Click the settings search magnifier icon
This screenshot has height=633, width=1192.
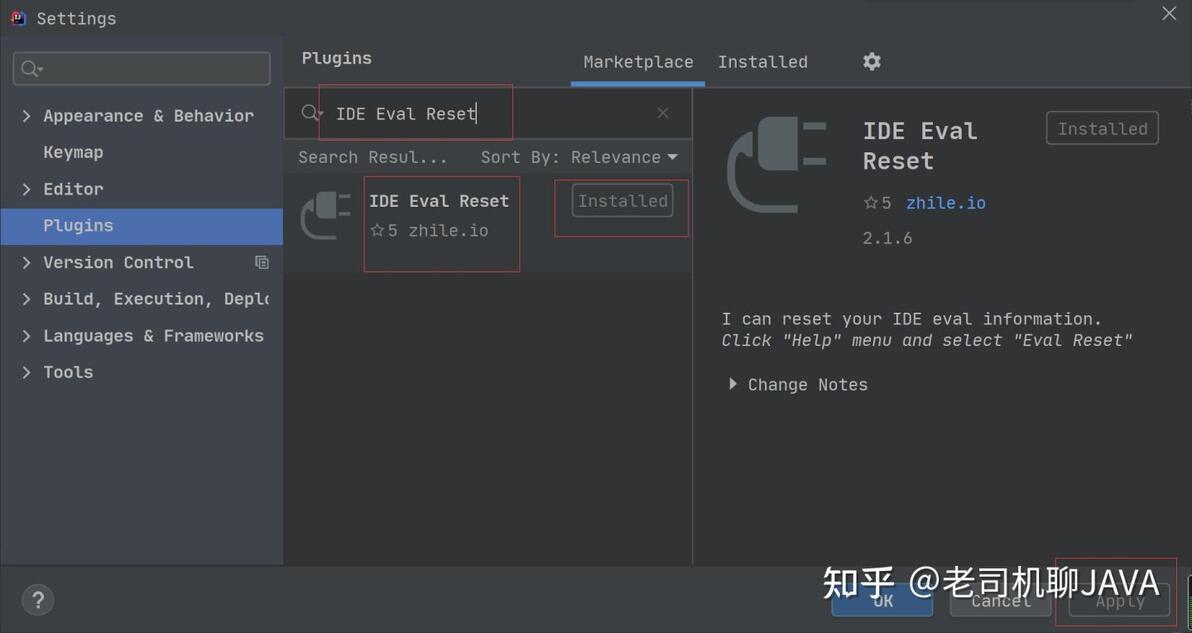(x=31, y=69)
